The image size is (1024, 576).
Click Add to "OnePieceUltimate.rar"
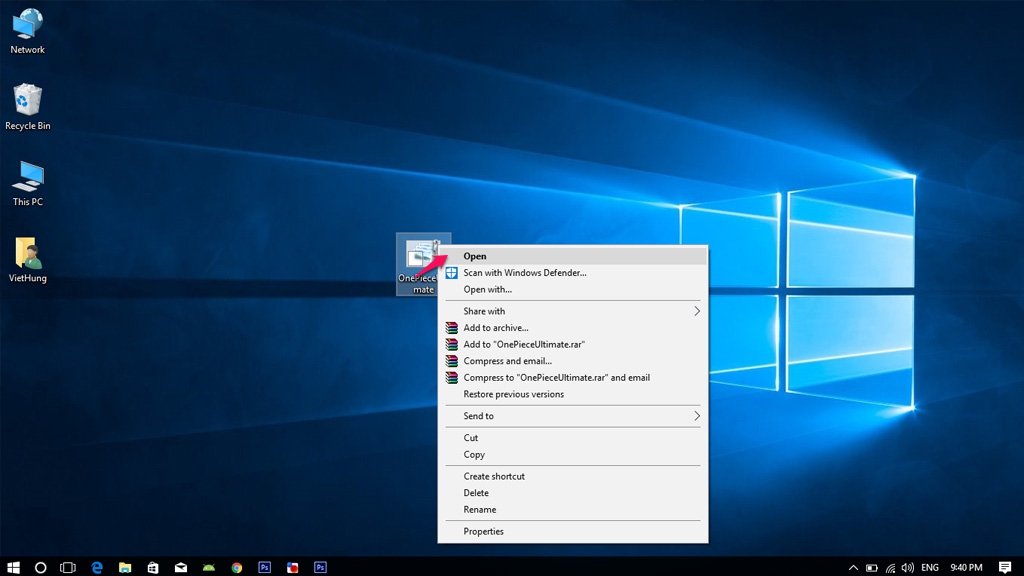[x=523, y=344]
